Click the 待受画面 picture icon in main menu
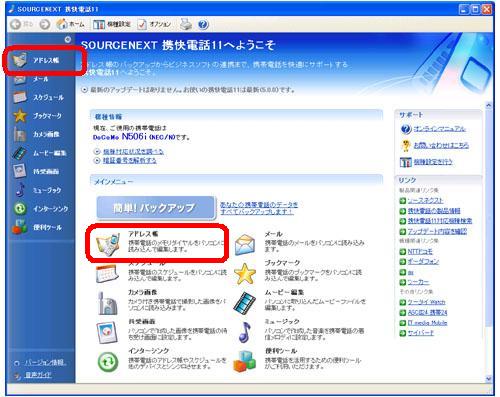 [x=107, y=332]
